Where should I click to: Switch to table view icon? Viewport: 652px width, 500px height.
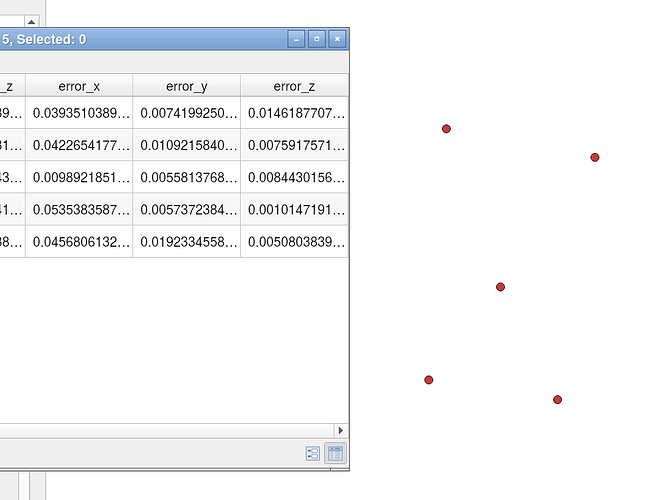click(336, 453)
